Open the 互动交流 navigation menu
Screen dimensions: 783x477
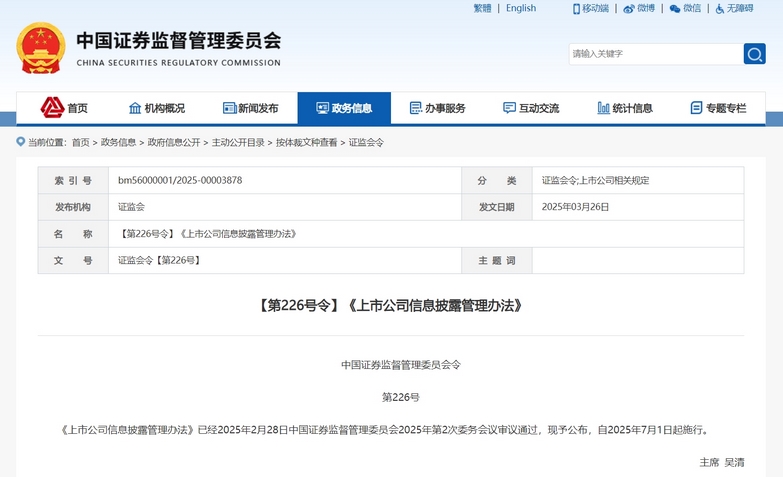coord(531,108)
